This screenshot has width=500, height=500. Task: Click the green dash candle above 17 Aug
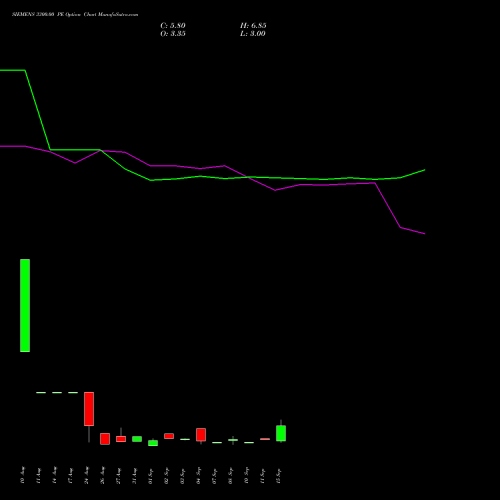point(73,393)
